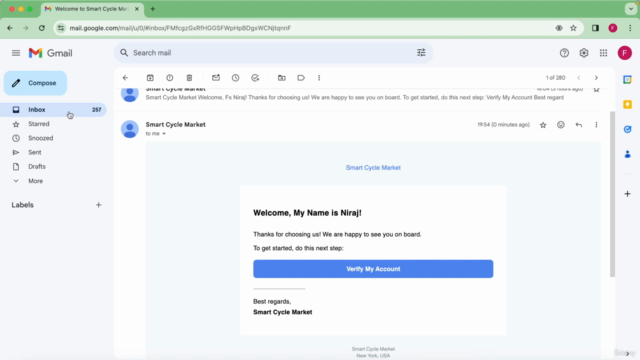Click the Verify My Account button
Screen dimensions: 640x360
(x=373, y=269)
